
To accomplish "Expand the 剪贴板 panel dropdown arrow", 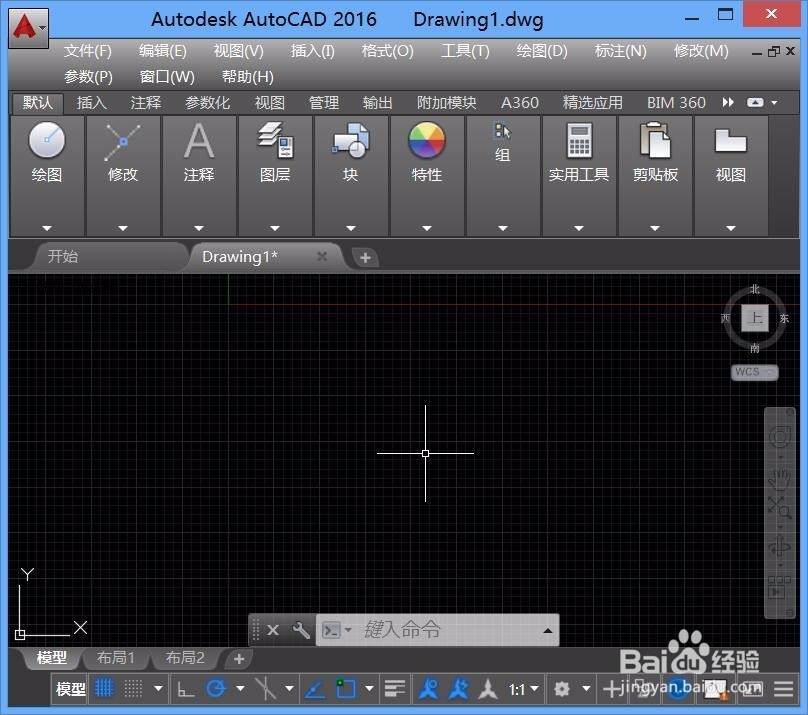I will [655, 228].
